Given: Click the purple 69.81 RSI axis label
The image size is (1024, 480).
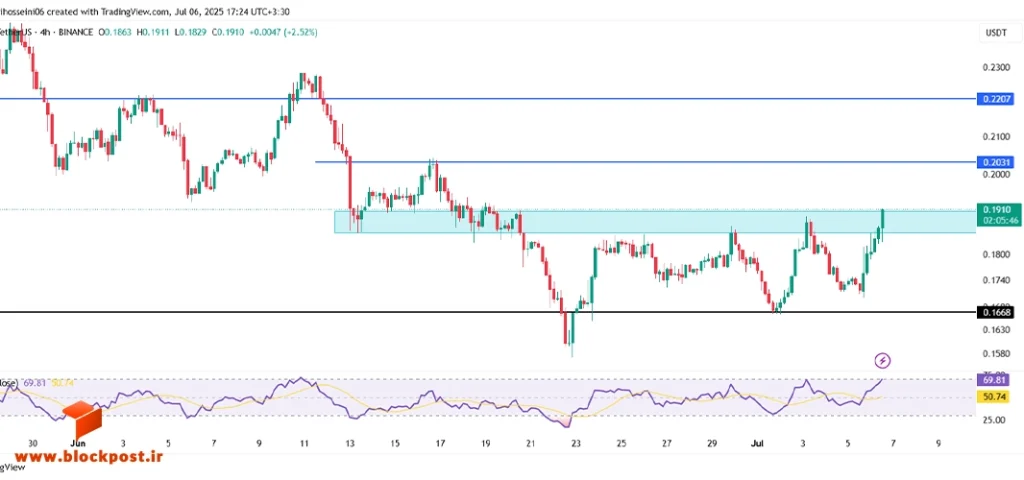Looking at the screenshot, I should (x=995, y=380).
